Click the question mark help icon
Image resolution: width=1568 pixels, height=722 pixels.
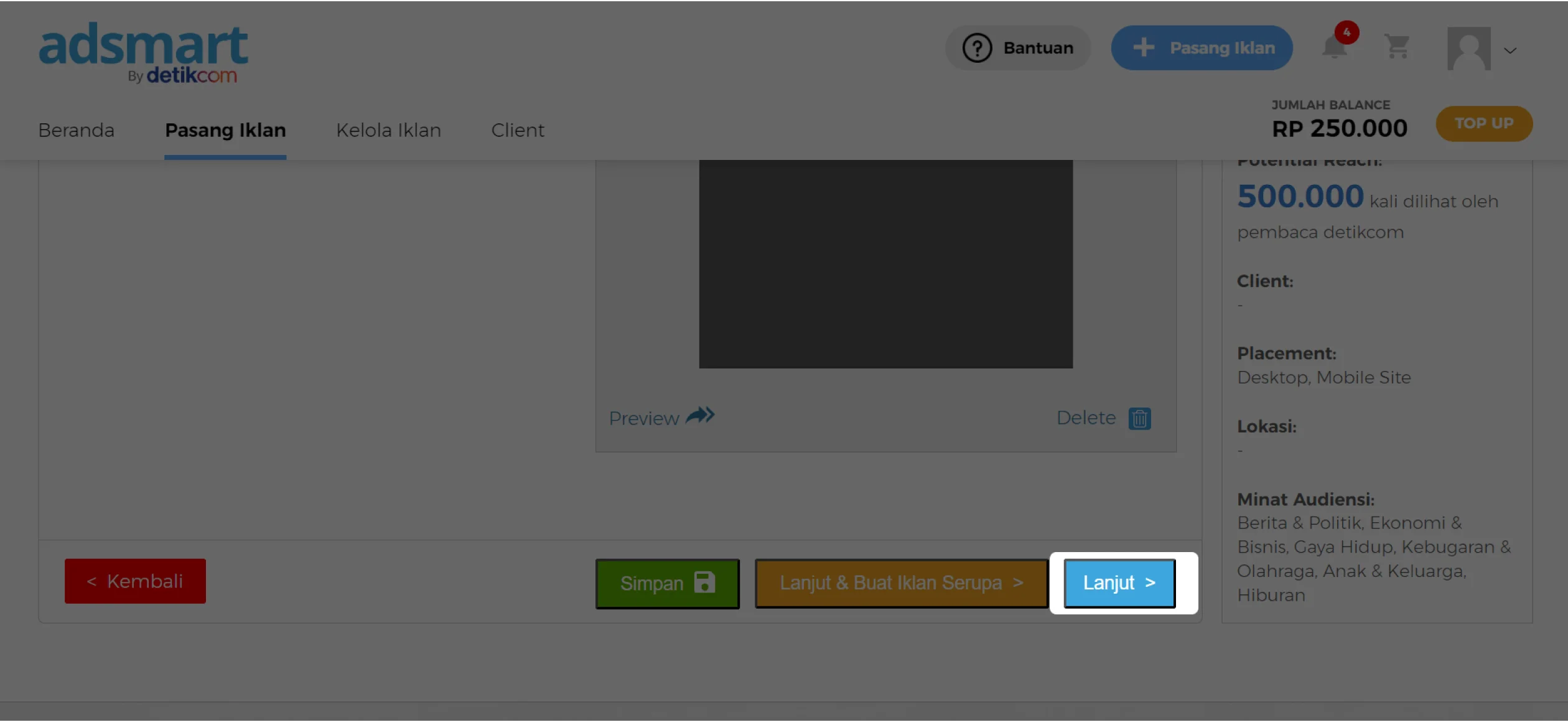(977, 48)
